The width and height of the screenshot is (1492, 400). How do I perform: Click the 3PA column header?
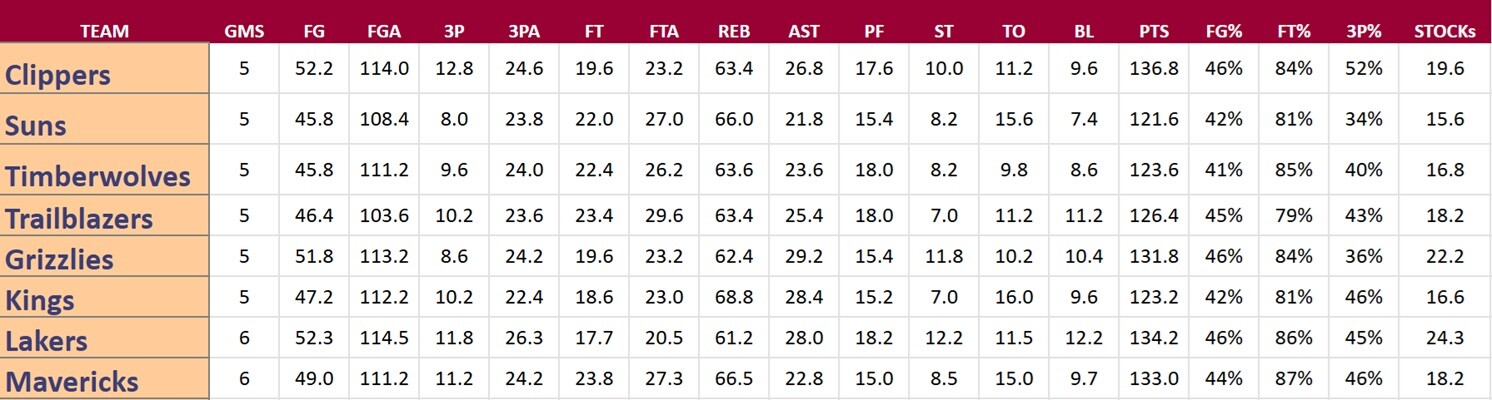pos(524,31)
